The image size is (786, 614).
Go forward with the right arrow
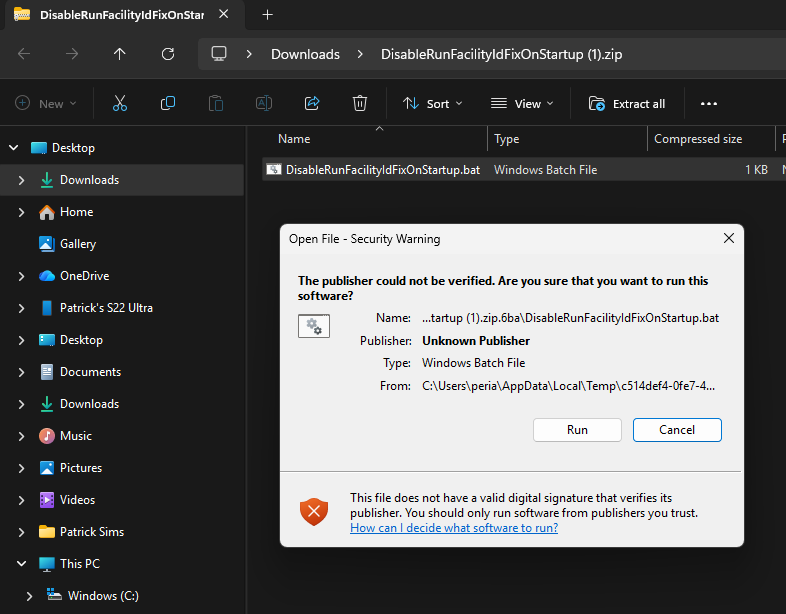coord(72,54)
